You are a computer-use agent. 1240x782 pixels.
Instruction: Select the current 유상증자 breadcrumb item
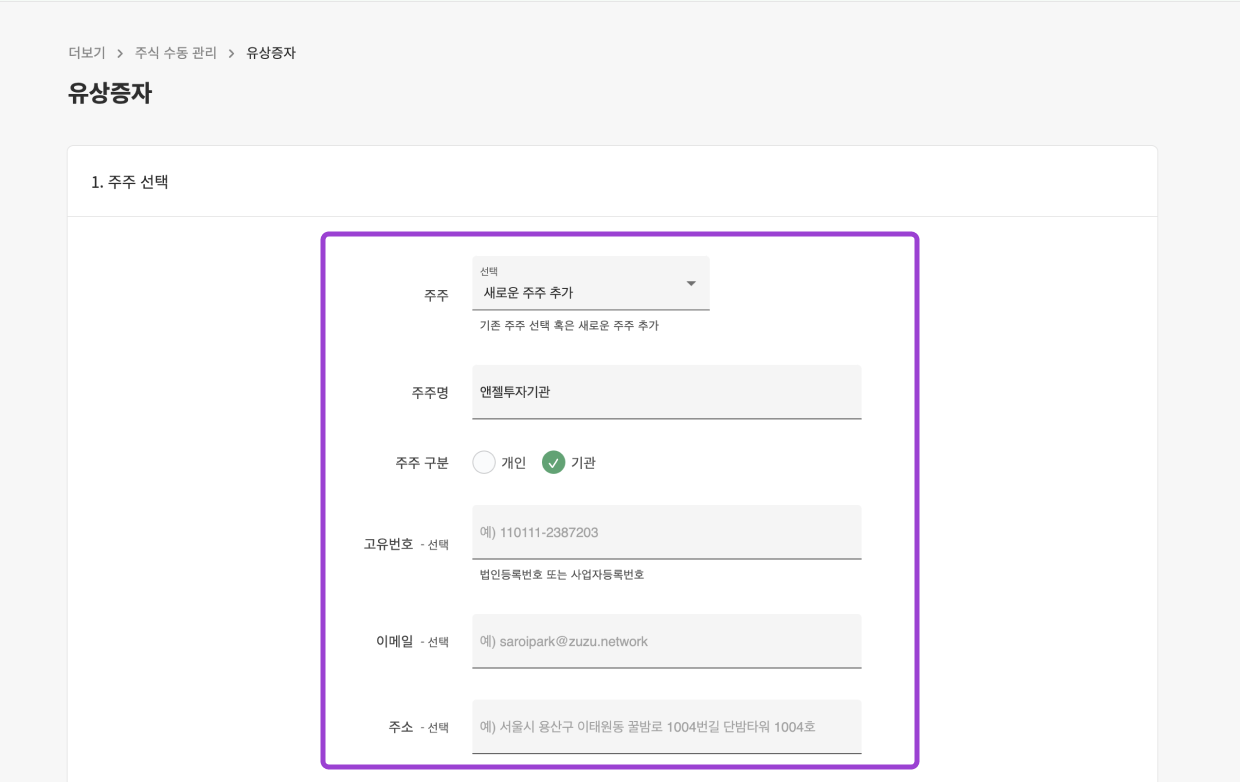coord(271,53)
